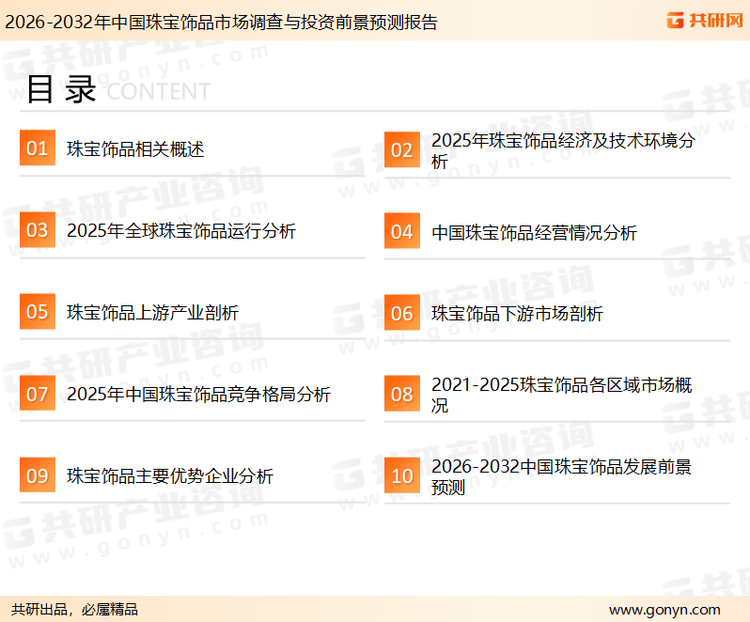Click the orange 09 number badge

[37, 476]
